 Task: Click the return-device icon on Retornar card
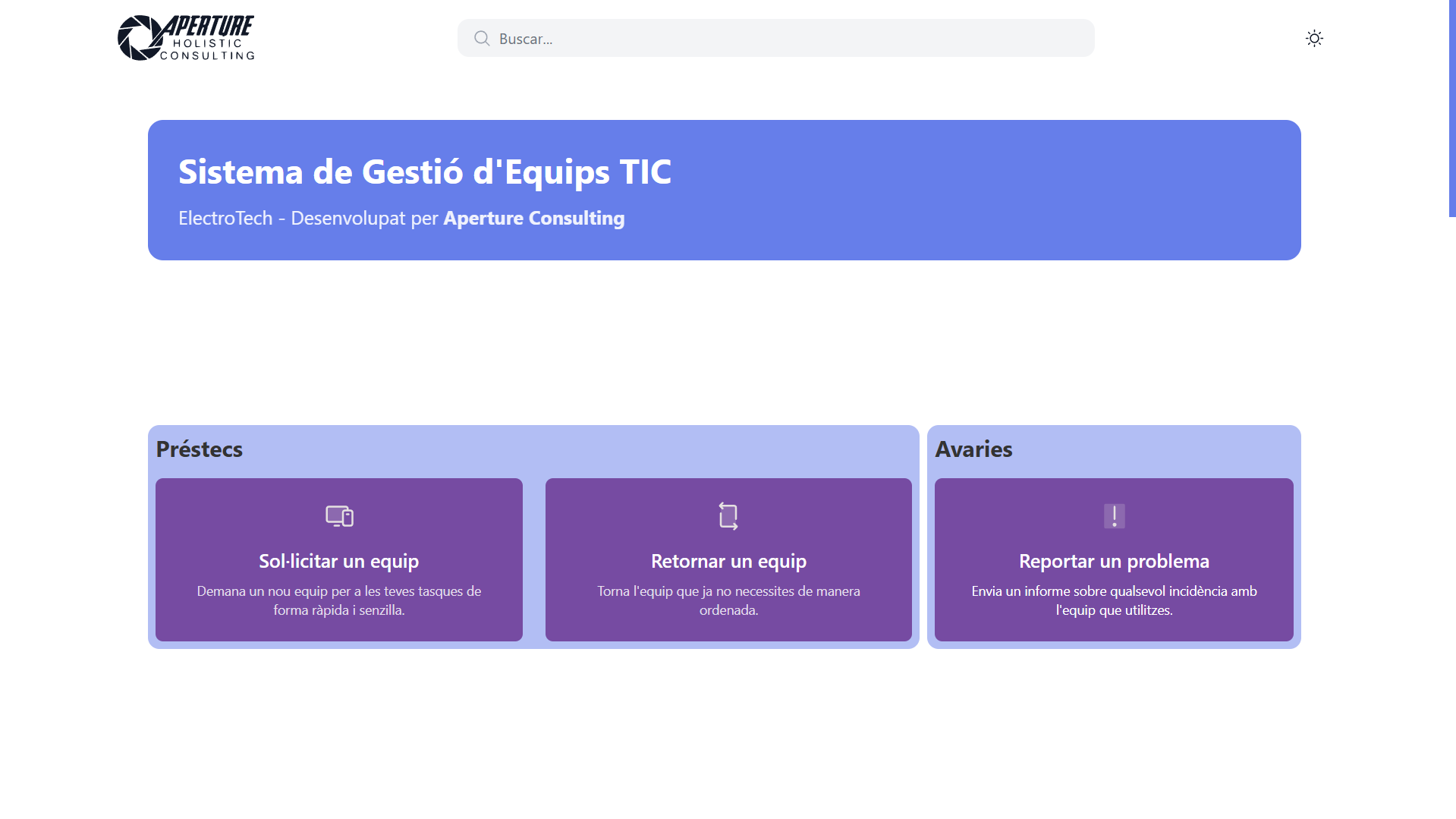point(728,516)
